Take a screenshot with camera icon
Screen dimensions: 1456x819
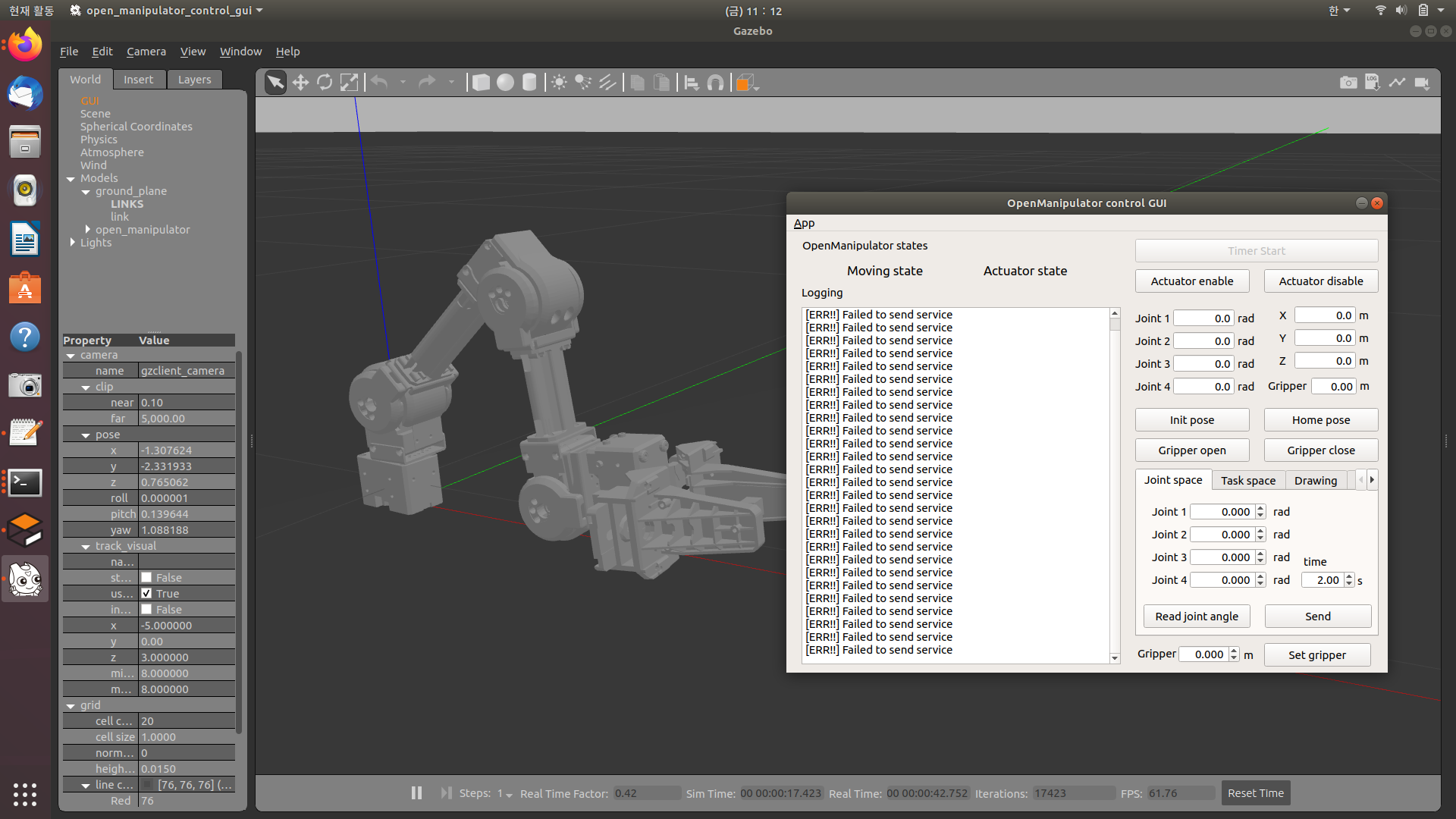coord(1348,83)
